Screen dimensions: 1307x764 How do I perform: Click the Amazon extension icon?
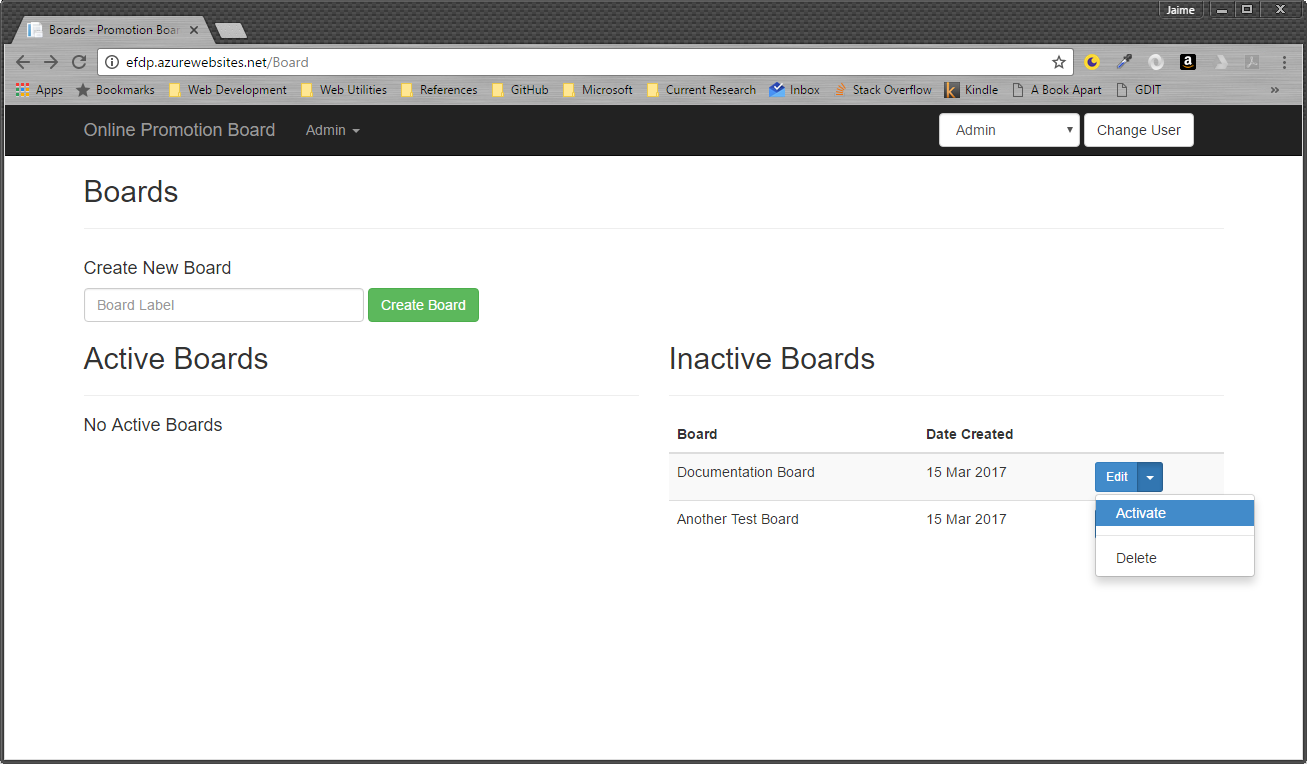click(1188, 62)
